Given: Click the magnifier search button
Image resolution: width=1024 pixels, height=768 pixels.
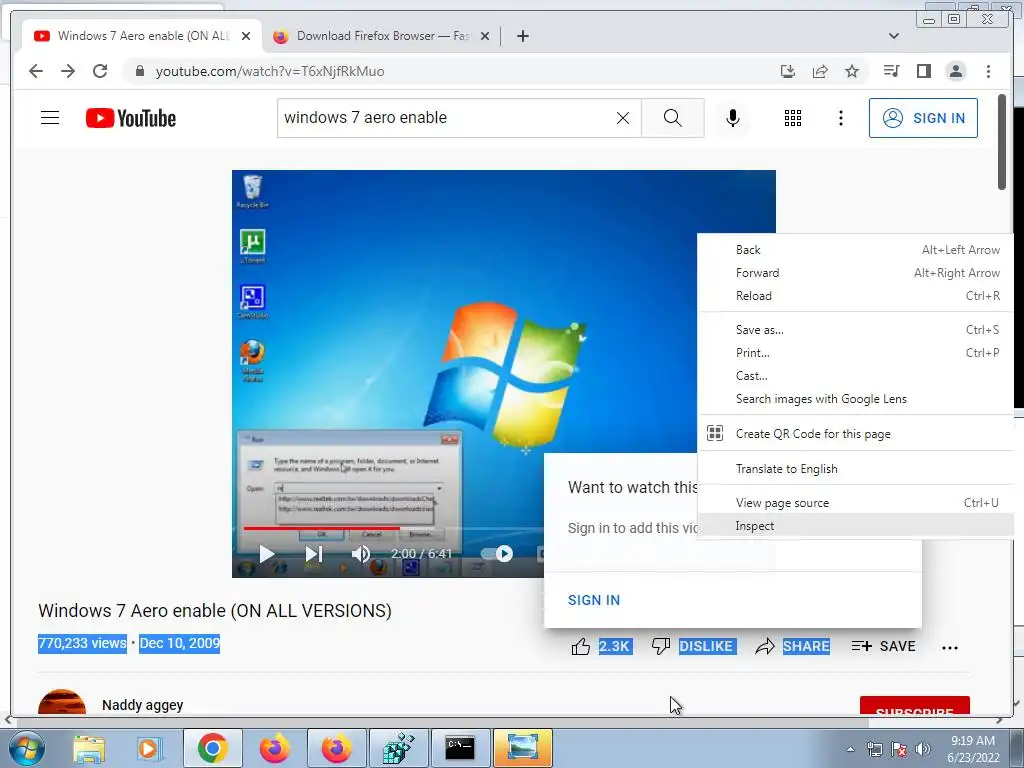Looking at the screenshot, I should (673, 118).
